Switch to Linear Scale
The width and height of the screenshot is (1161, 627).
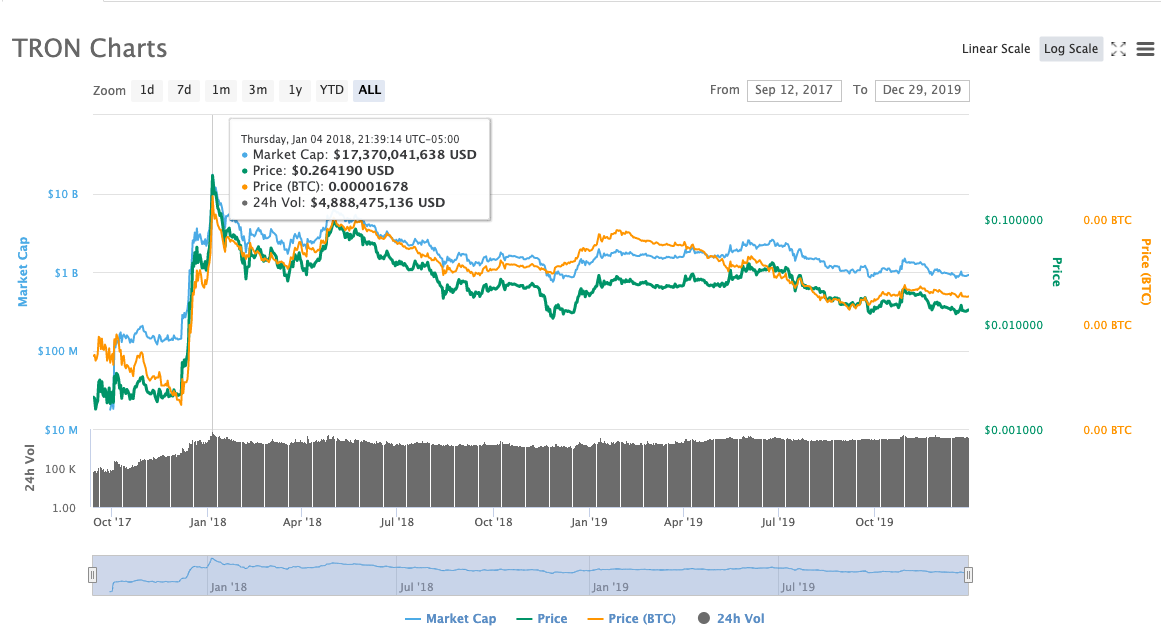tap(996, 49)
